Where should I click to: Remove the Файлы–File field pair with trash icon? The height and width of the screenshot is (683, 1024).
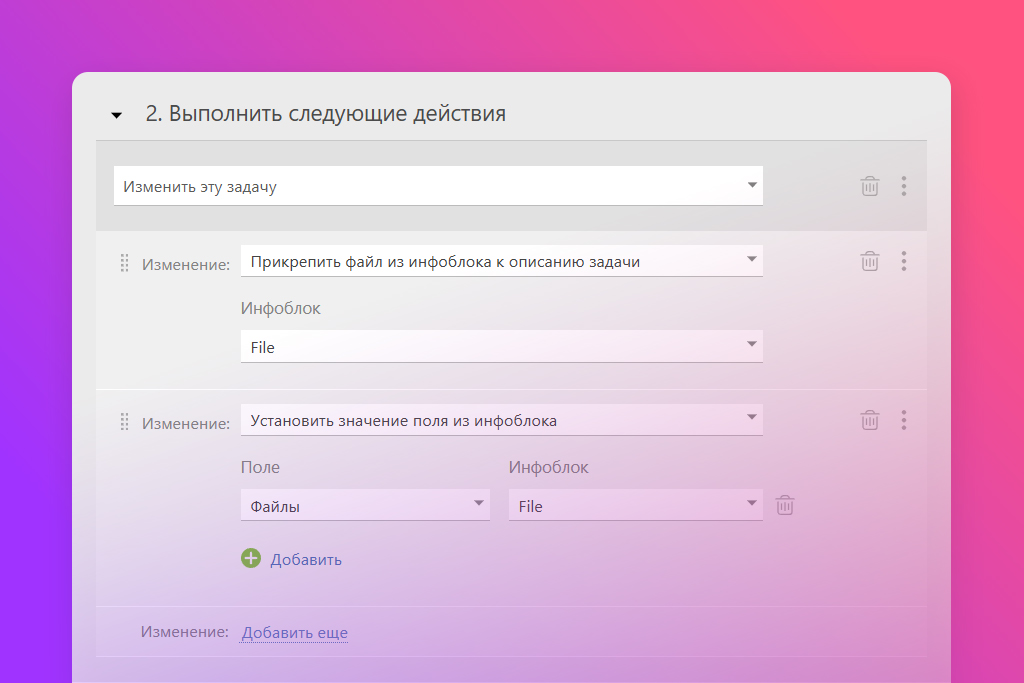click(786, 506)
